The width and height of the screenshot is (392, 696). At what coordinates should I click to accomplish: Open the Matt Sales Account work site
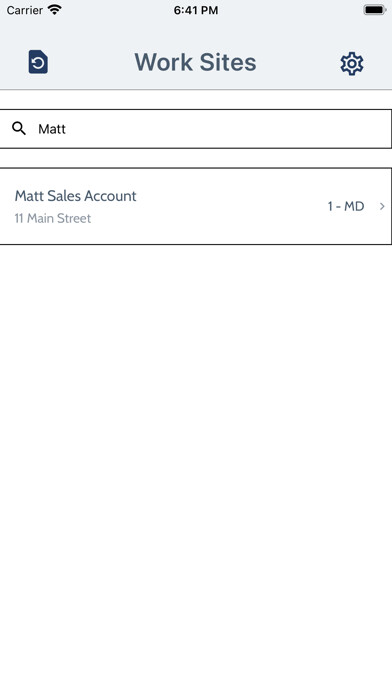(x=196, y=206)
